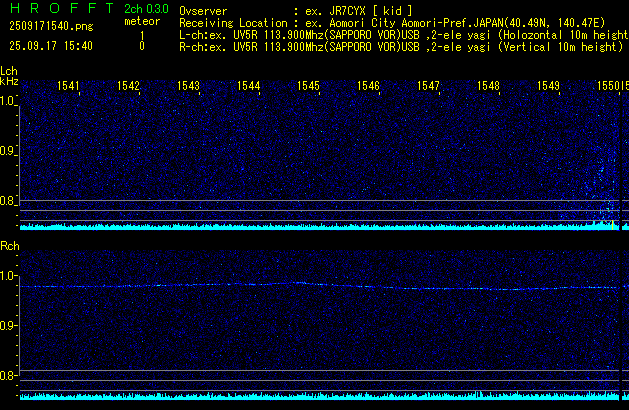Click the file name 2509171540.png

click(x=51, y=26)
